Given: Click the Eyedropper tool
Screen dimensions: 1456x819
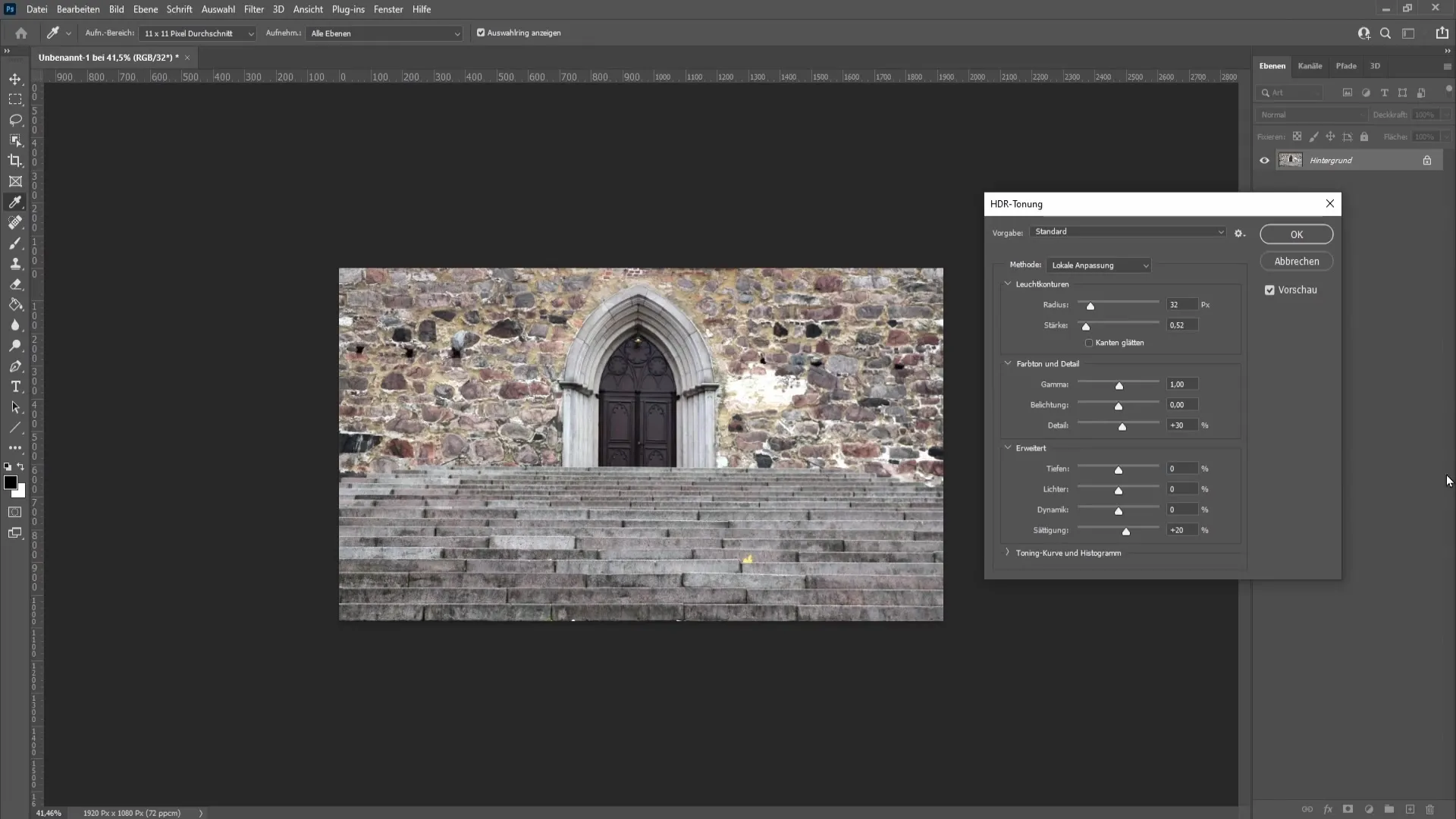Looking at the screenshot, I should point(15,201).
